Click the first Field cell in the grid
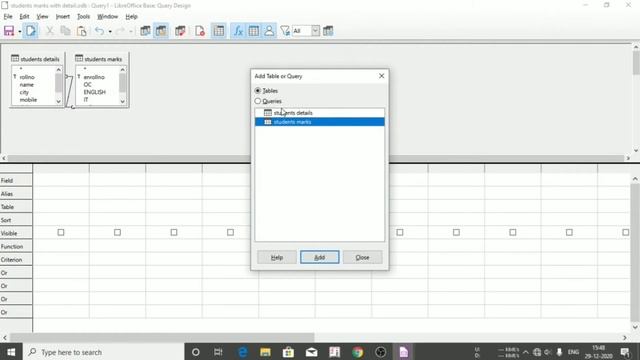The width and height of the screenshot is (640, 360). (x=61, y=180)
